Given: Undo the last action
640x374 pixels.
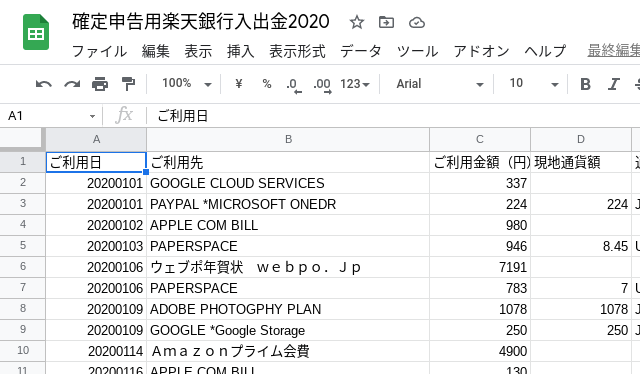Looking at the screenshot, I should (x=44, y=84).
